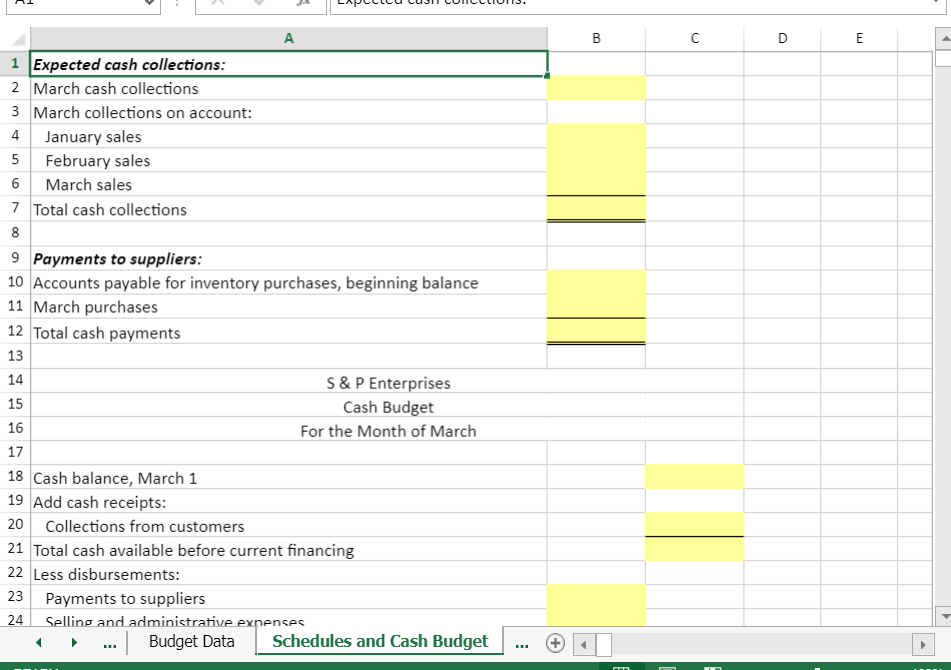This screenshot has height=670, width=951.
Task: Switch to the Budget Data sheet
Action: click(190, 641)
